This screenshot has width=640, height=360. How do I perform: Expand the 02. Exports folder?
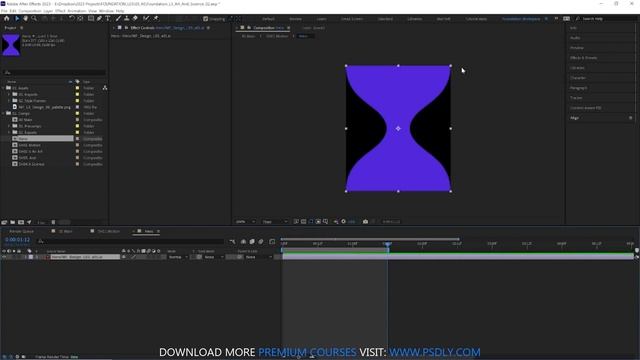click(9, 132)
